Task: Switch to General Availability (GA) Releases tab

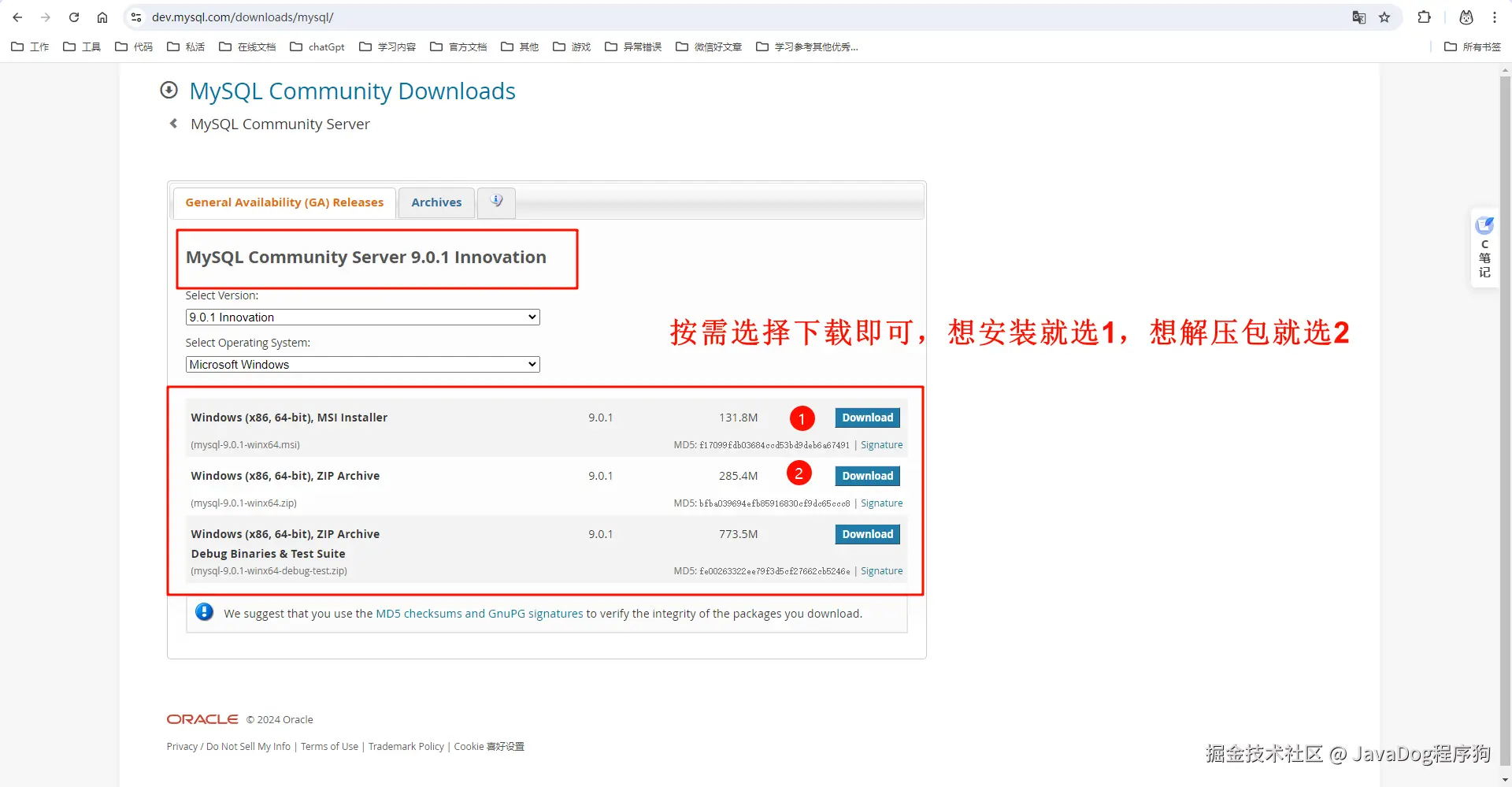Action: pos(284,202)
